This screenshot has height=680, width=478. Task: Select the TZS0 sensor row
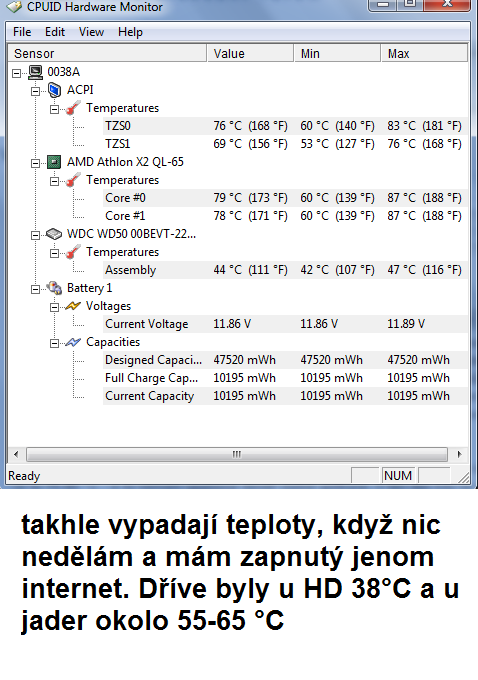click(285, 126)
